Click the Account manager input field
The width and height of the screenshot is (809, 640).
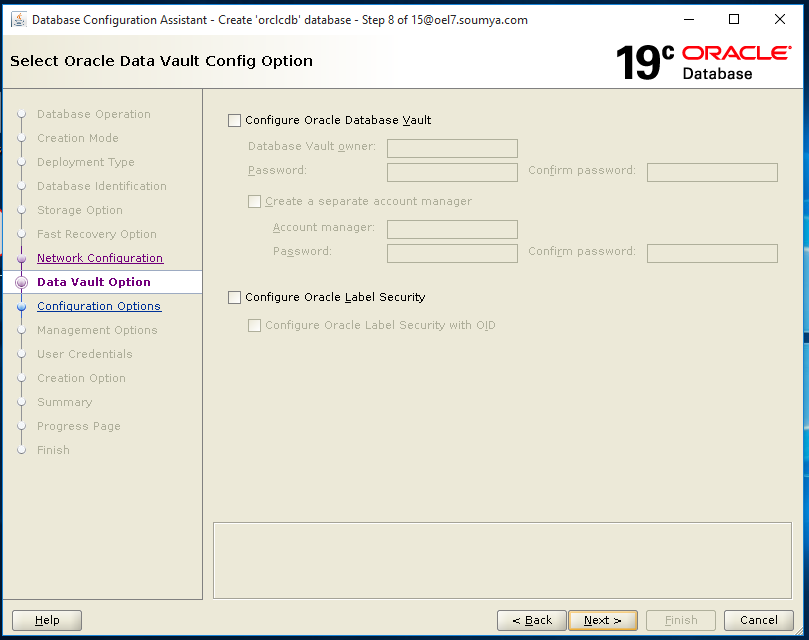(452, 229)
